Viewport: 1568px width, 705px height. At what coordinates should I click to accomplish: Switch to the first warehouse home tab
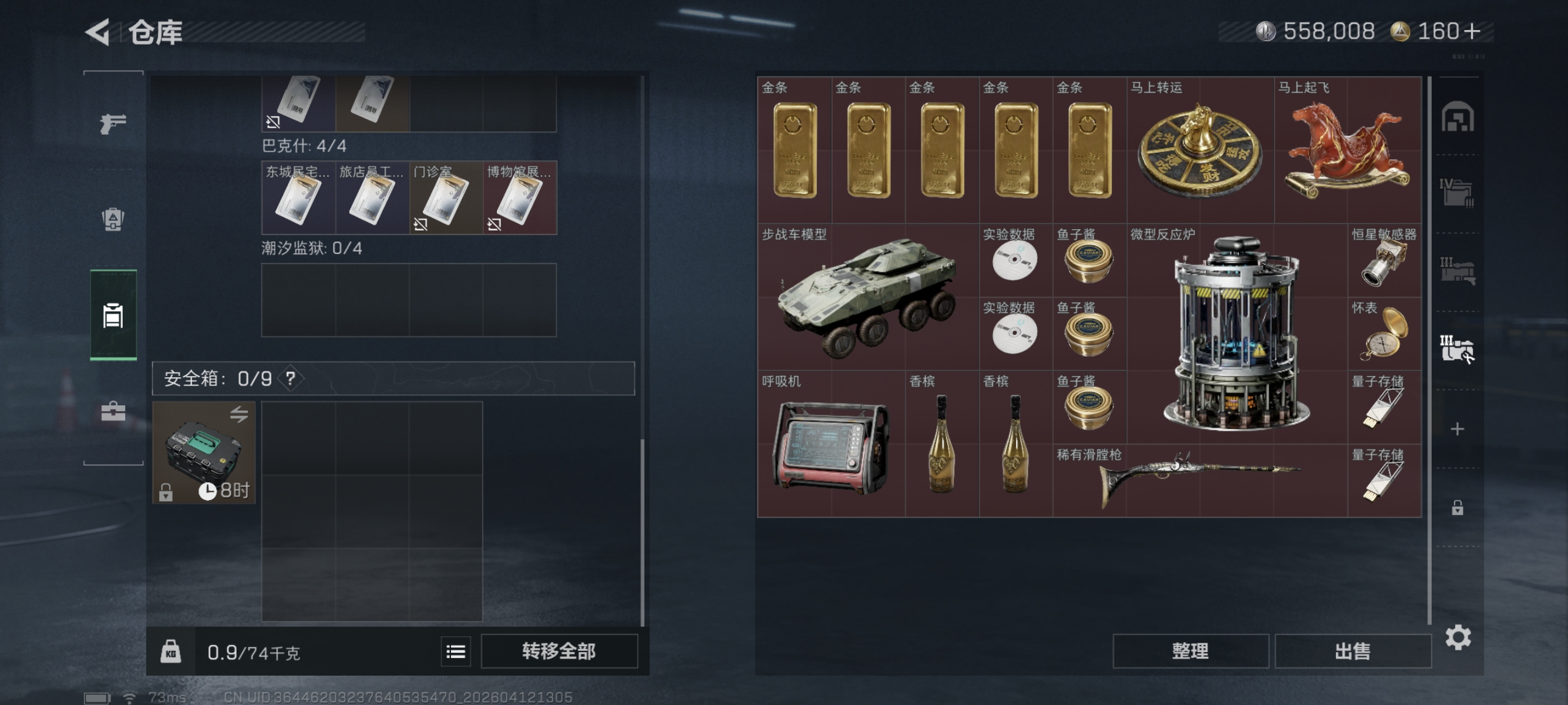coord(1457,117)
